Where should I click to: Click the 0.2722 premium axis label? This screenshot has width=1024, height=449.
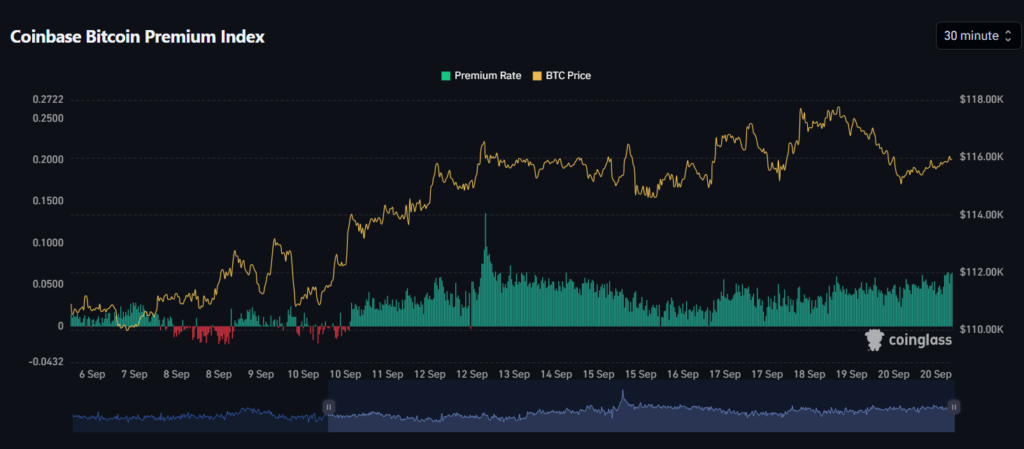tap(47, 100)
